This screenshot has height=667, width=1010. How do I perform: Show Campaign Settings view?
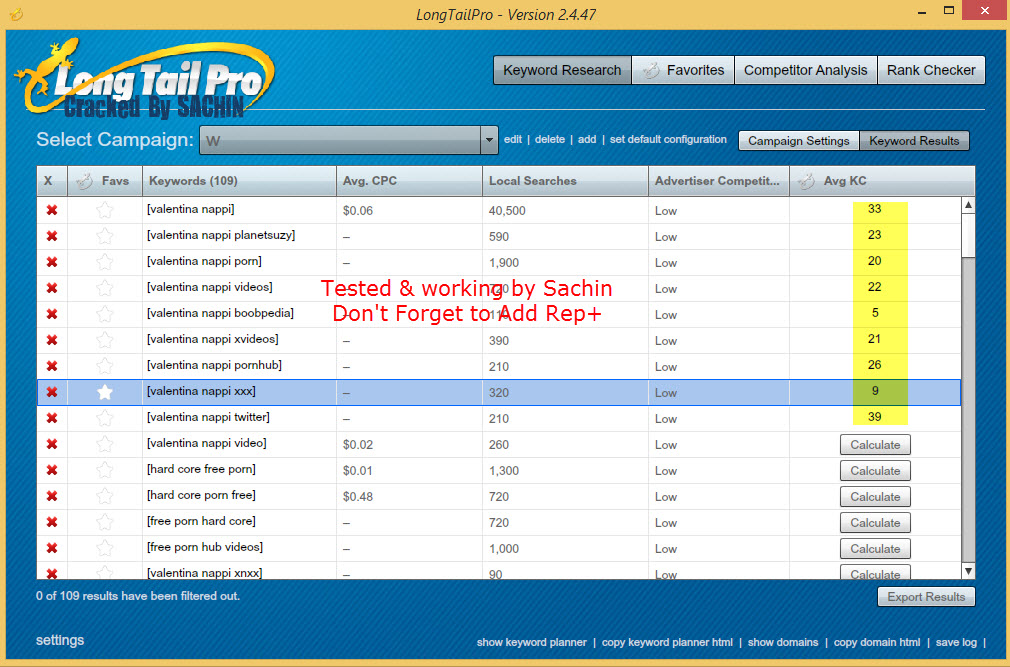coord(799,141)
